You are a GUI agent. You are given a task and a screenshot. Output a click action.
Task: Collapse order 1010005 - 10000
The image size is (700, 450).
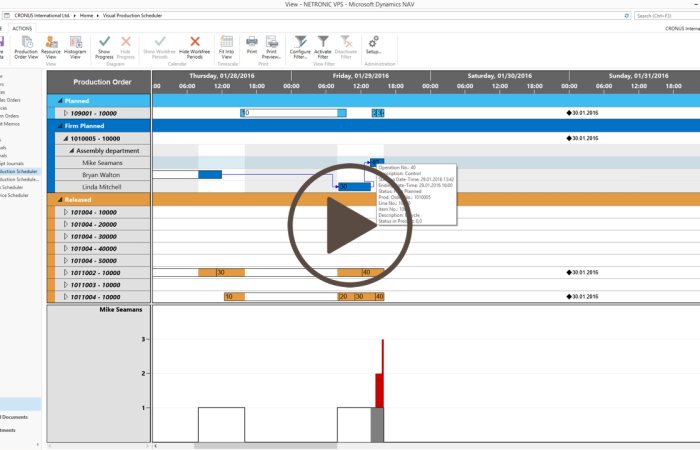pos(66,138)
